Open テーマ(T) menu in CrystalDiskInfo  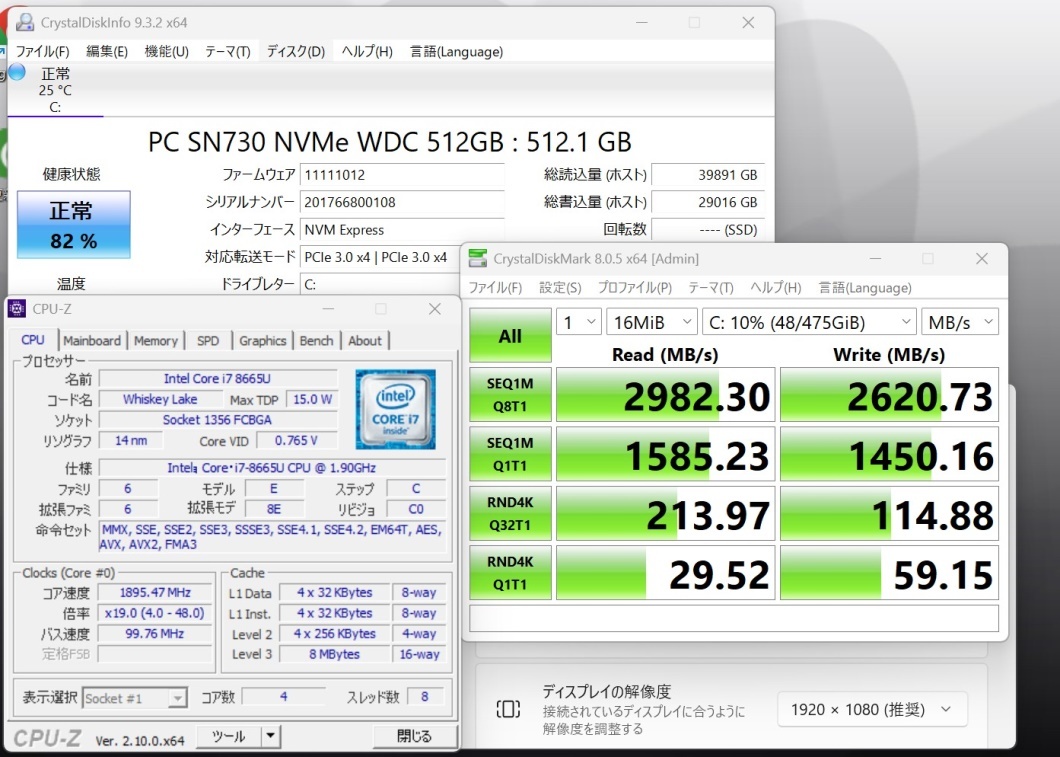click(228, 51)
